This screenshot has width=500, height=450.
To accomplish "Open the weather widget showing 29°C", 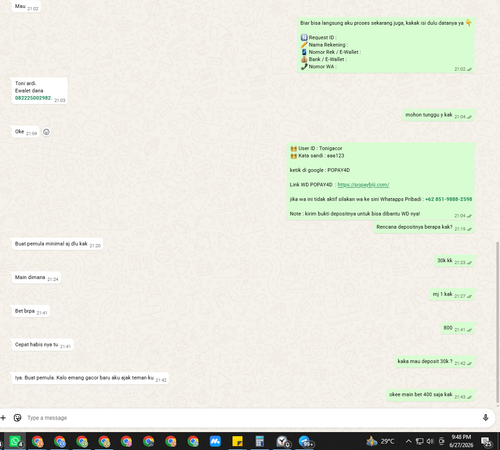I will [380, 441].
